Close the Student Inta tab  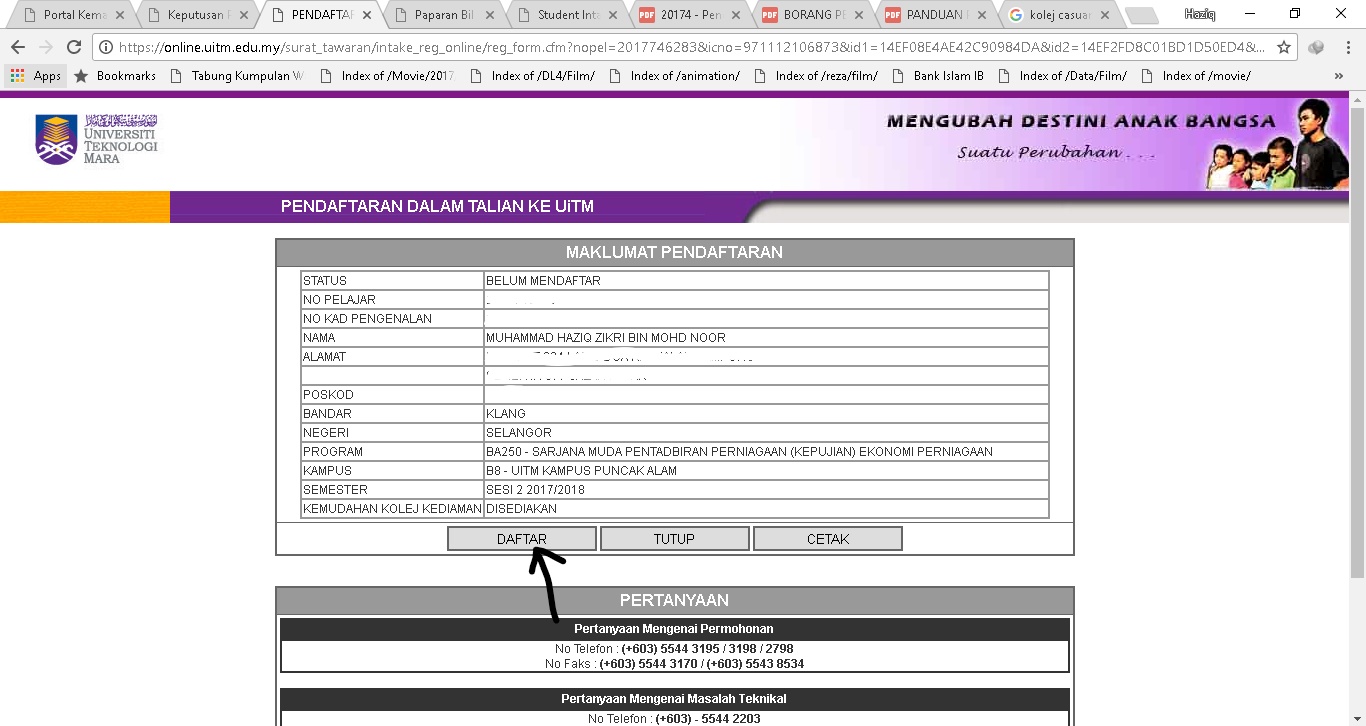pos(613,15)
